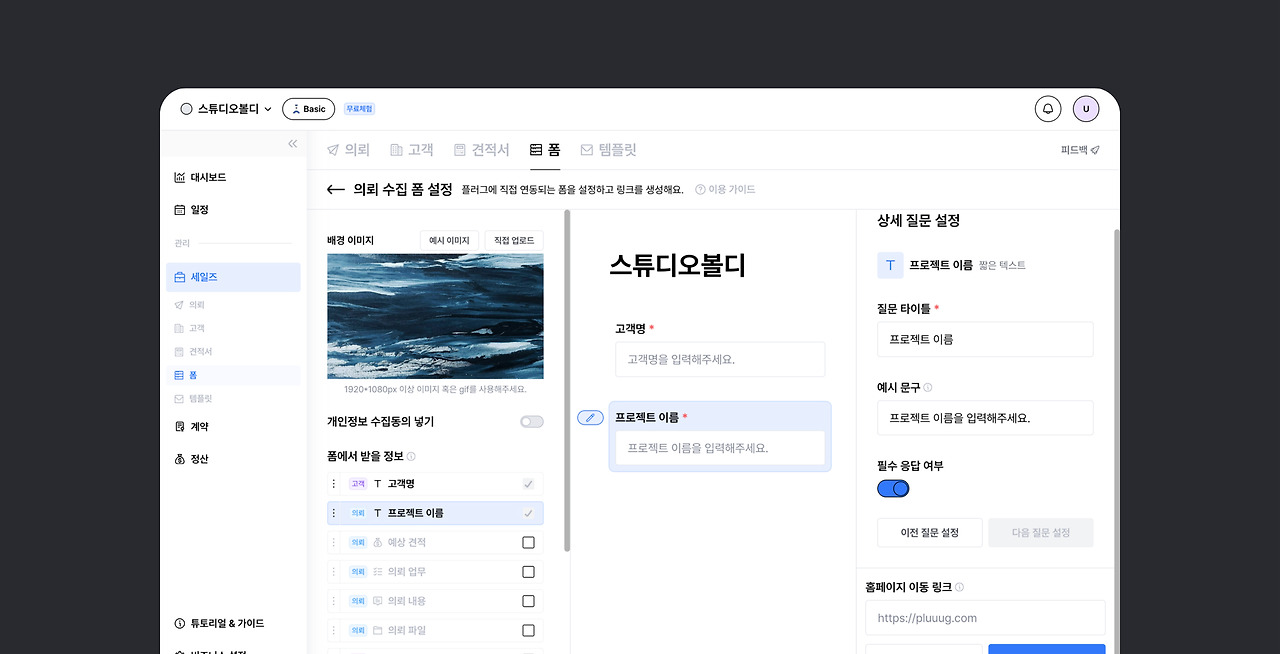Click the checkmark on the 프로젝트 이름 row

click(528, 513)
